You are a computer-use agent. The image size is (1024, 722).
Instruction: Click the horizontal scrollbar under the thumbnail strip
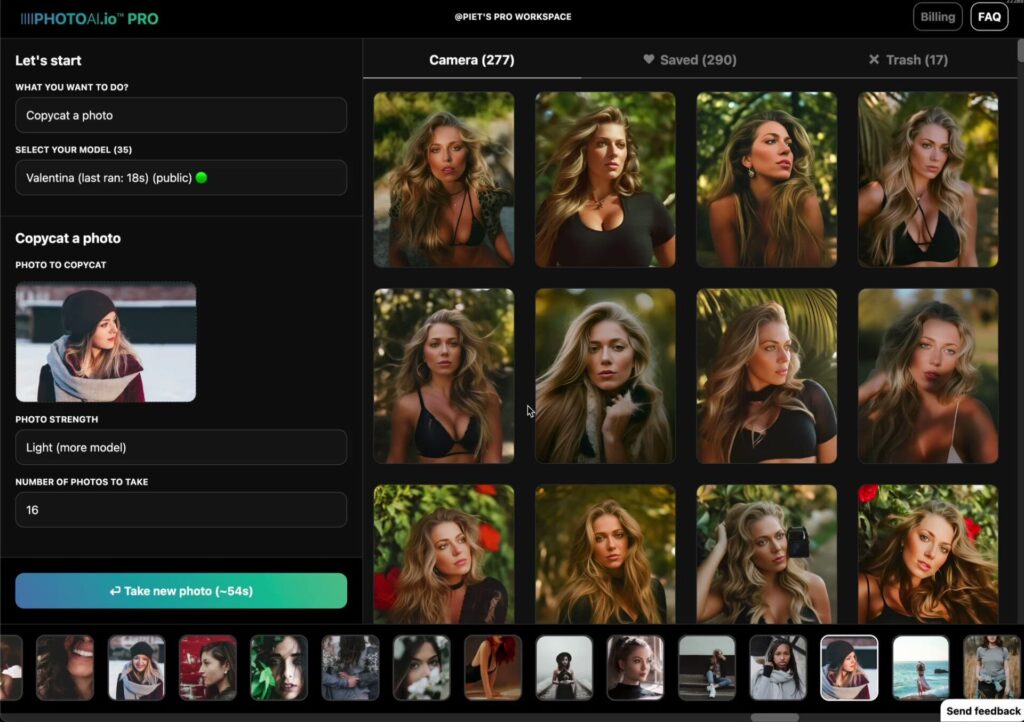coord(775,717)
